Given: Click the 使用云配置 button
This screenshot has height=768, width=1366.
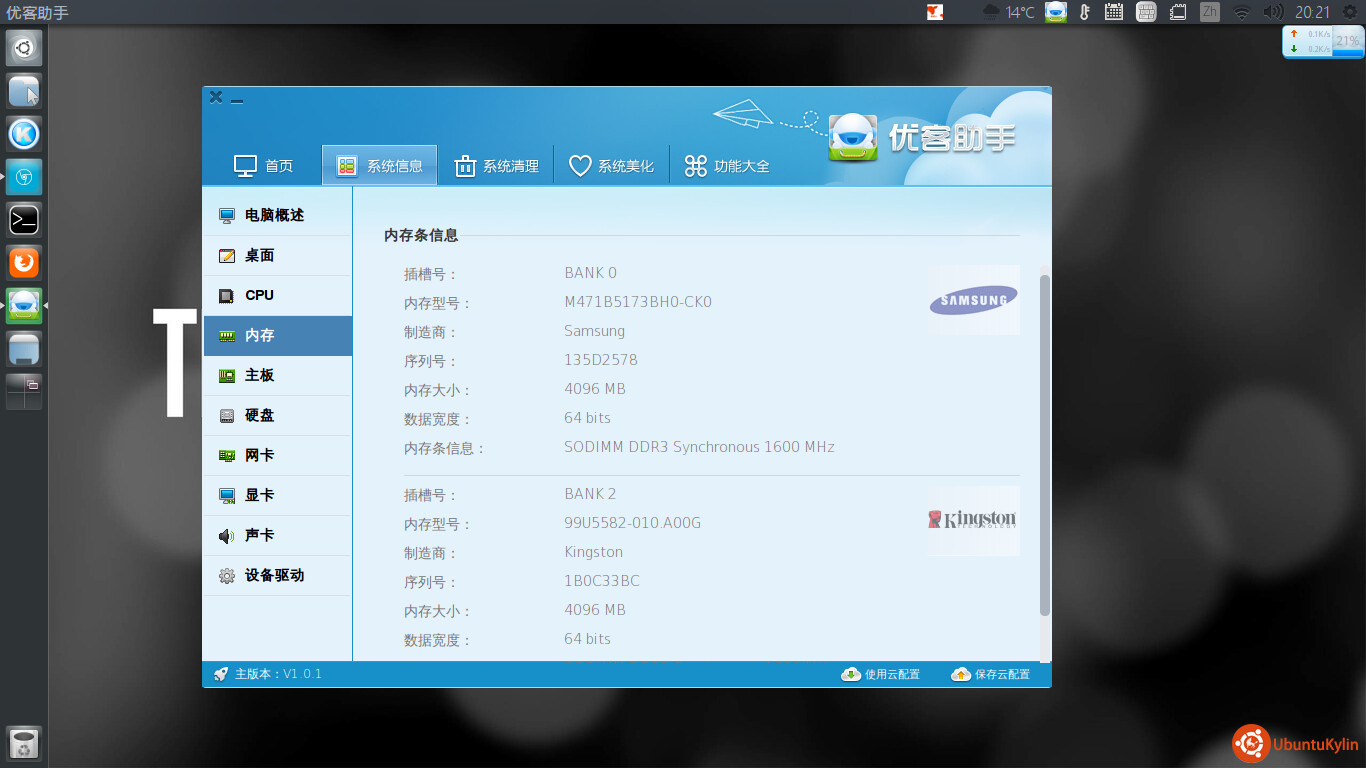Looking at the screenshot, I should (881, 674).
